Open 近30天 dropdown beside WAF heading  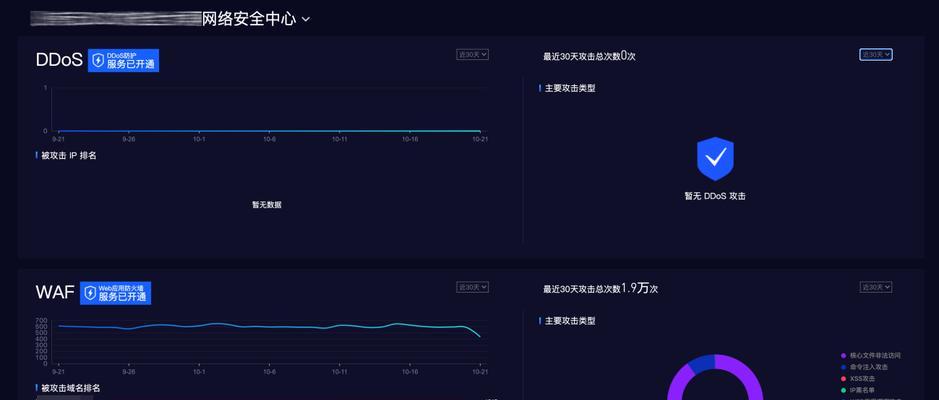472,287
